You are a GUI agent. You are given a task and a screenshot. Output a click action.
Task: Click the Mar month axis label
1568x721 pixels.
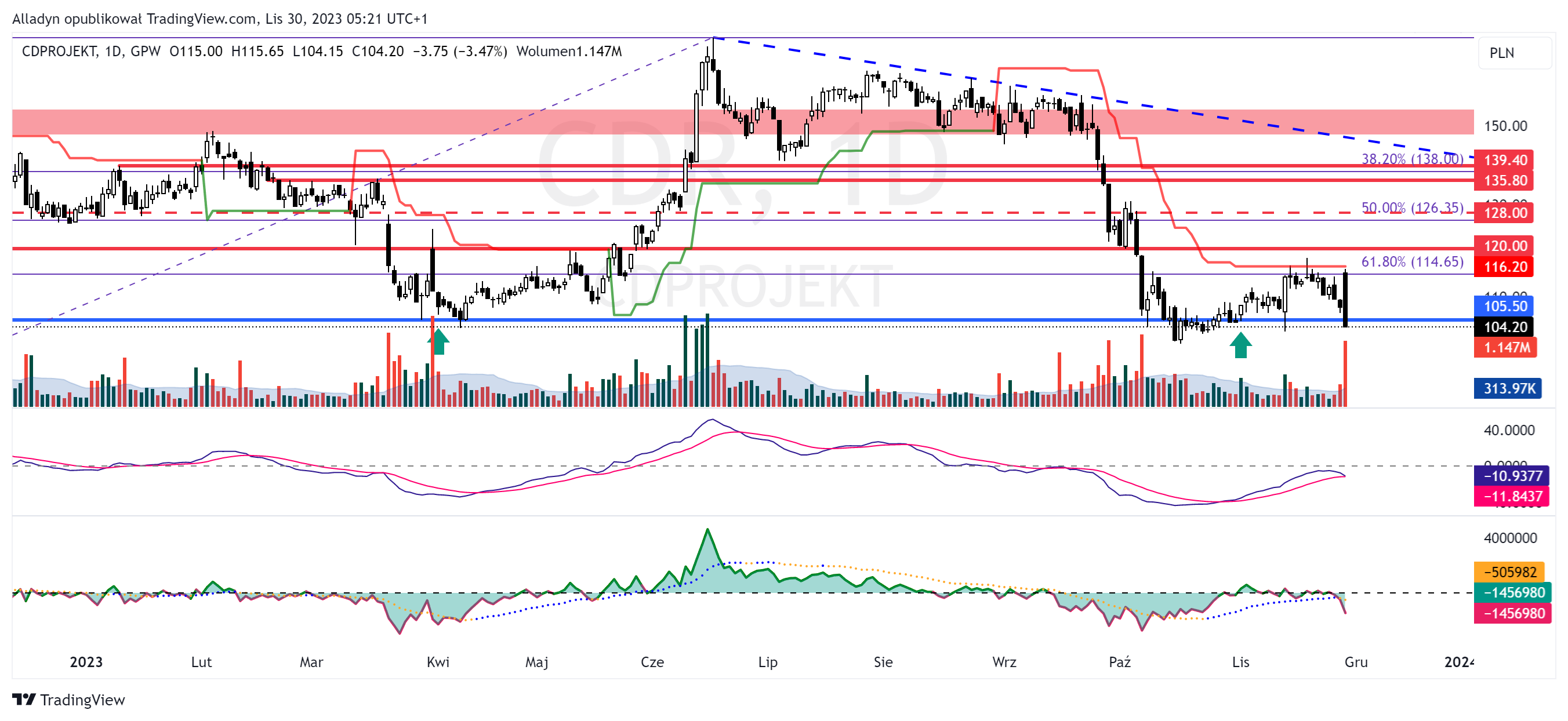pos(311,662)
